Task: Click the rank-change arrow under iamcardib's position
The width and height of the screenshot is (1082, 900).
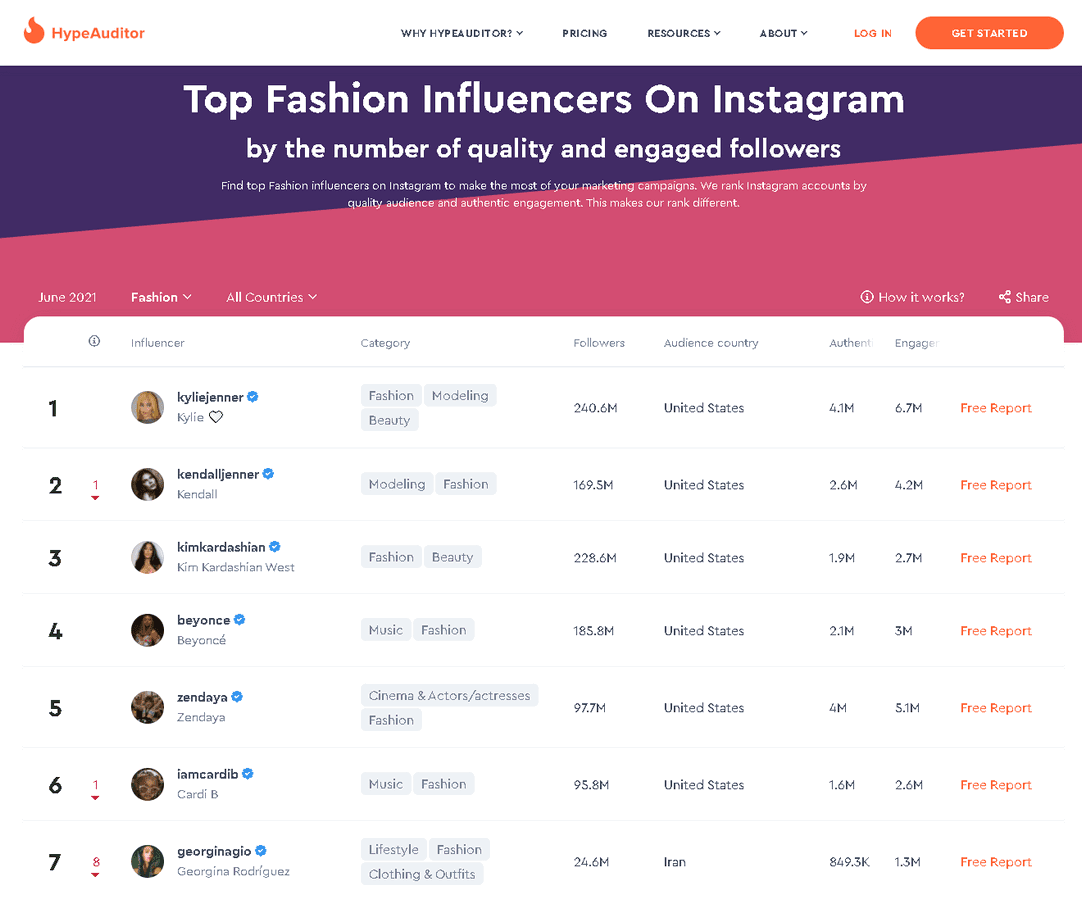Action: coord(95,796)
